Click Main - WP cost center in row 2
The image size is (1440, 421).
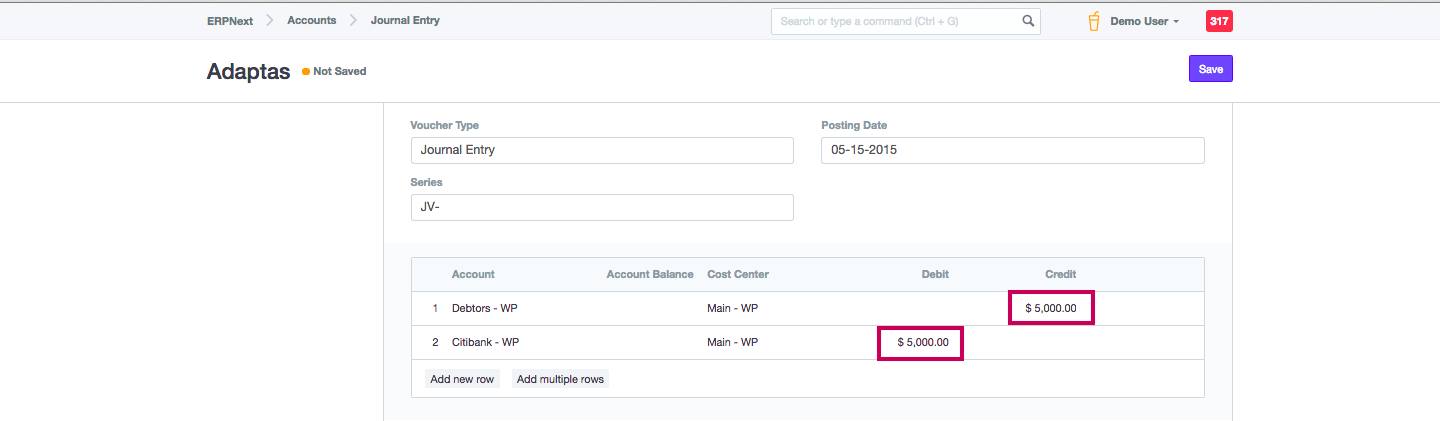(x=732, y=343)
